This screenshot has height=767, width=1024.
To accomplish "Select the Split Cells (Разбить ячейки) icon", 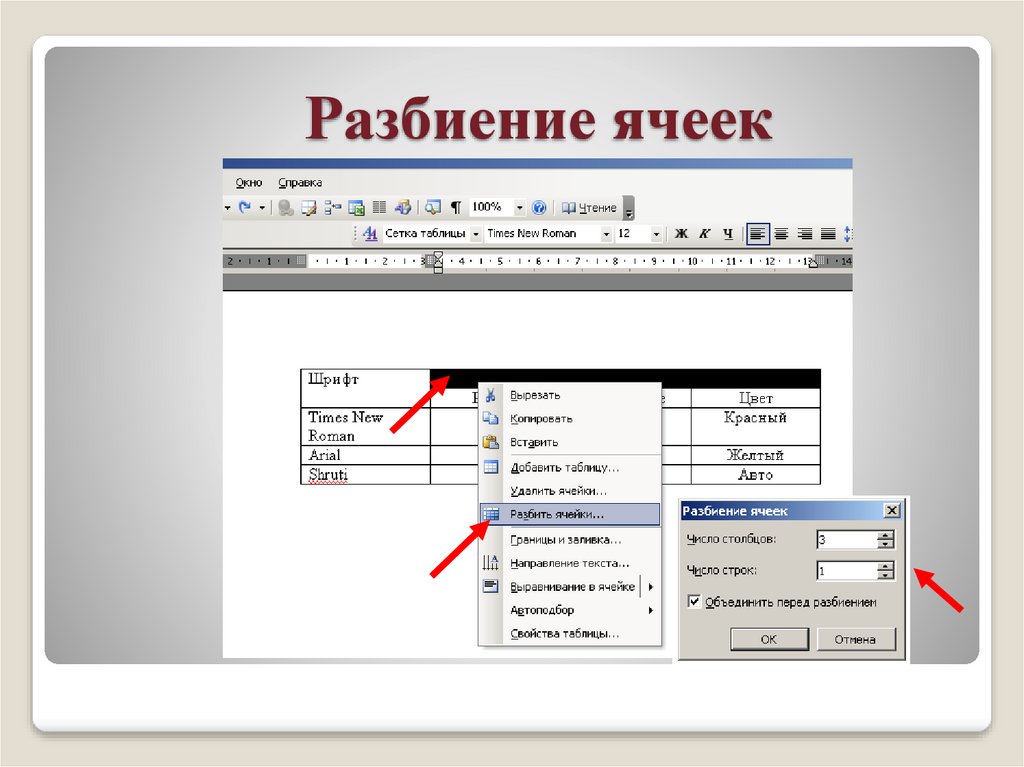I will 489,514.
